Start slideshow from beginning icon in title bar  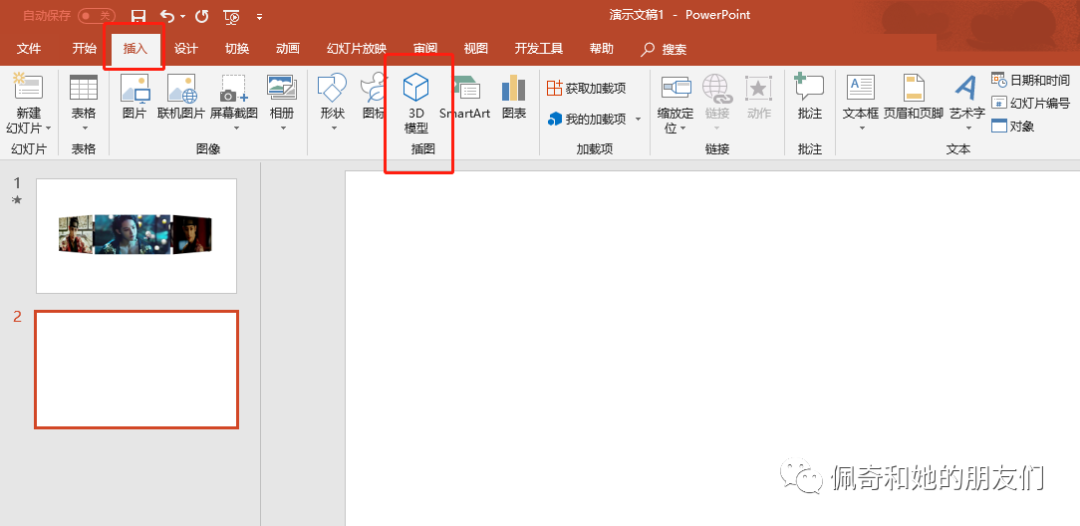232,15
